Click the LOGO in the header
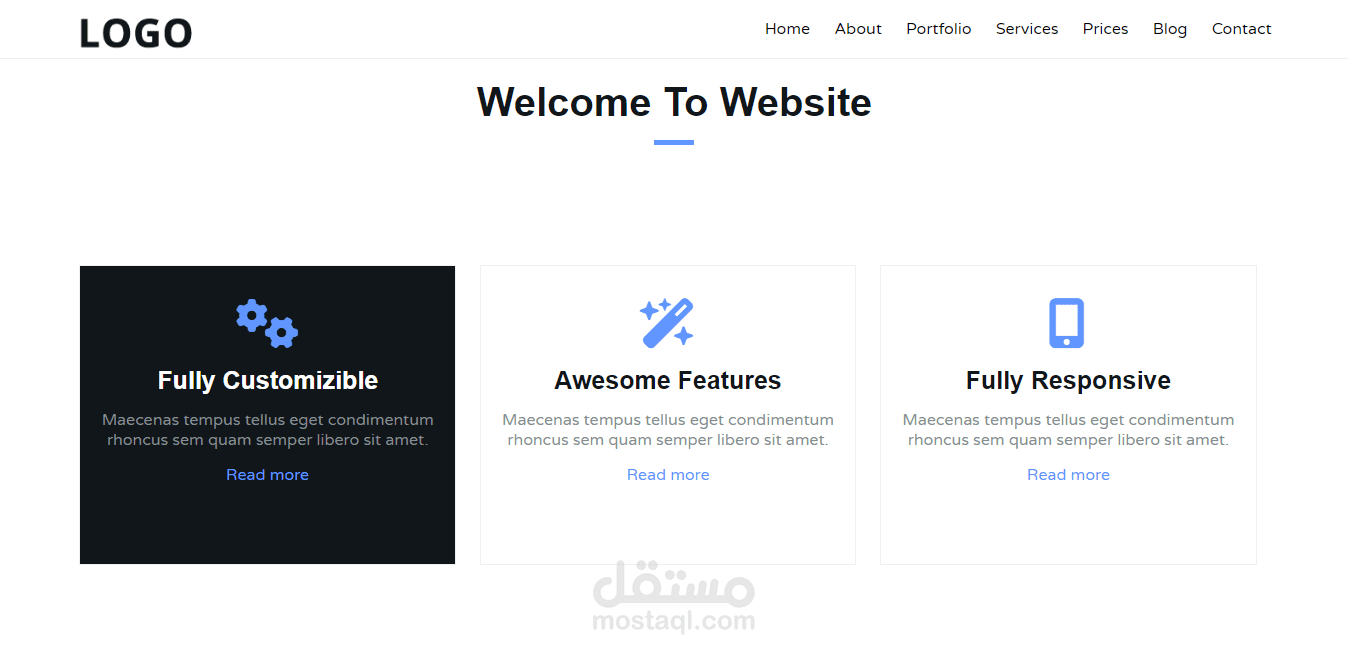The width and height of the screenshot is (1348, 648). point(136,33)
